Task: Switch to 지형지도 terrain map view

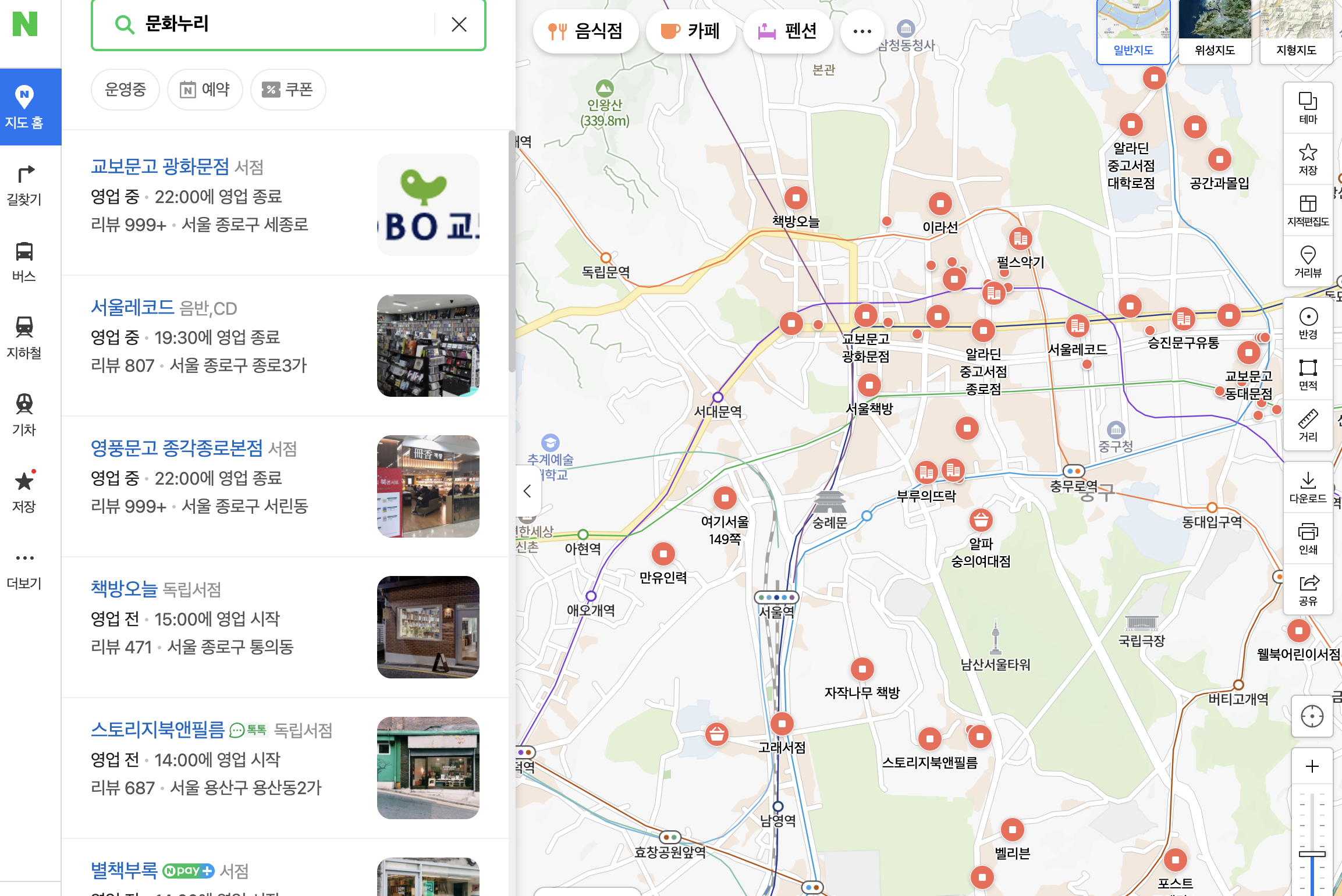Action: 1296,32
